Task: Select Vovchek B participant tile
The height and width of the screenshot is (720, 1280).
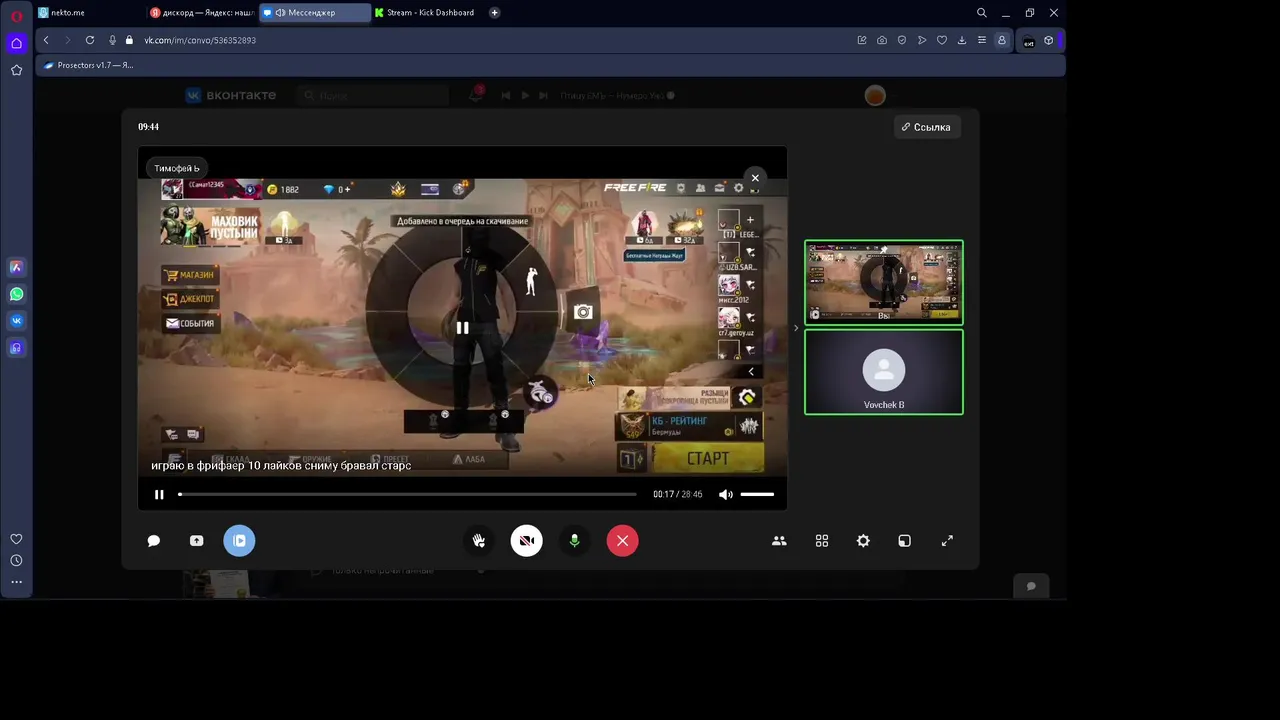Action: (884, 372)
